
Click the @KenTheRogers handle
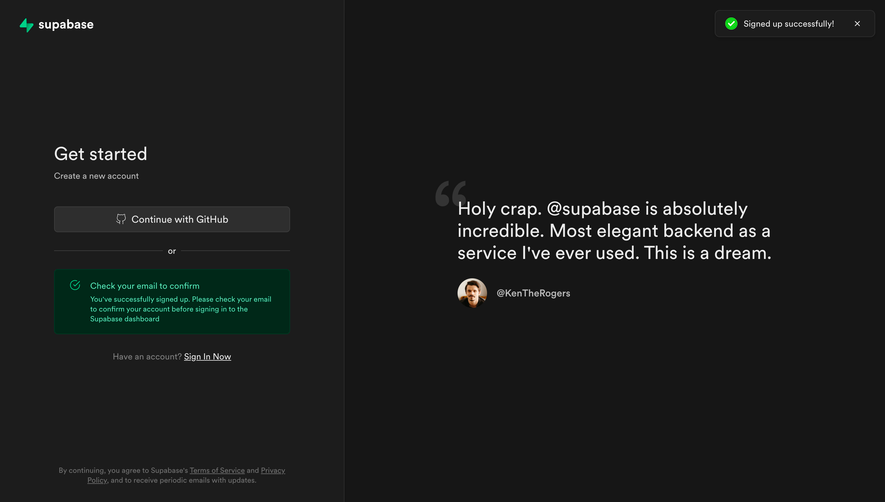point(533,293)
